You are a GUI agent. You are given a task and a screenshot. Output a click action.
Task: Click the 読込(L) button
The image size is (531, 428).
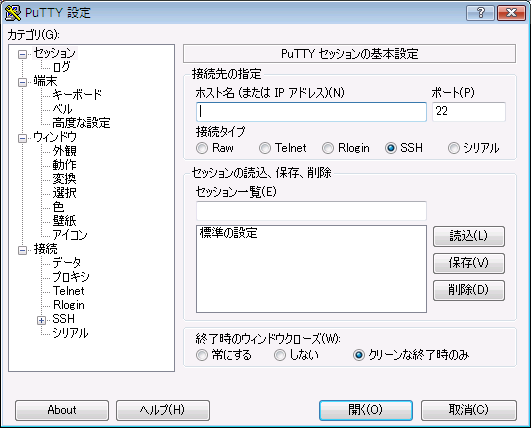pos(469,236)
